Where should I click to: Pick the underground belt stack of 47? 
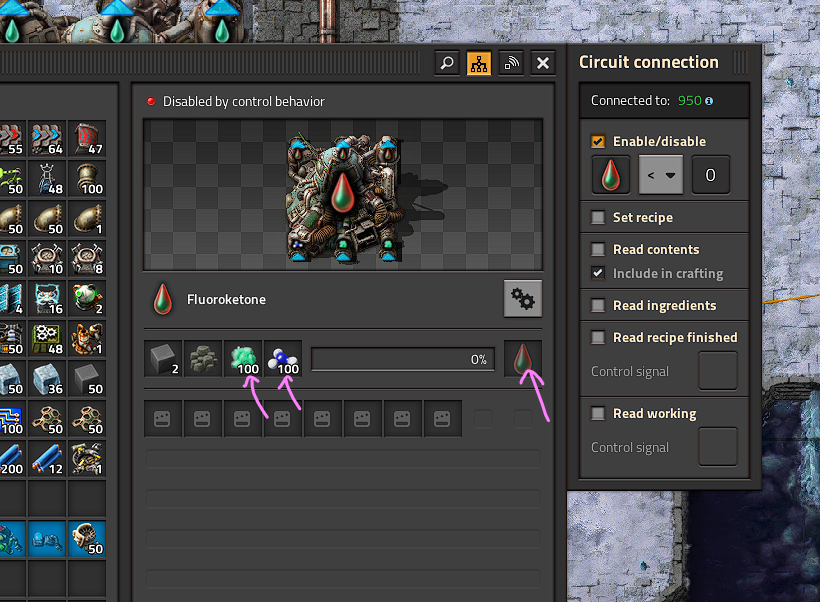pyautogui.click(x=87, y=139)
